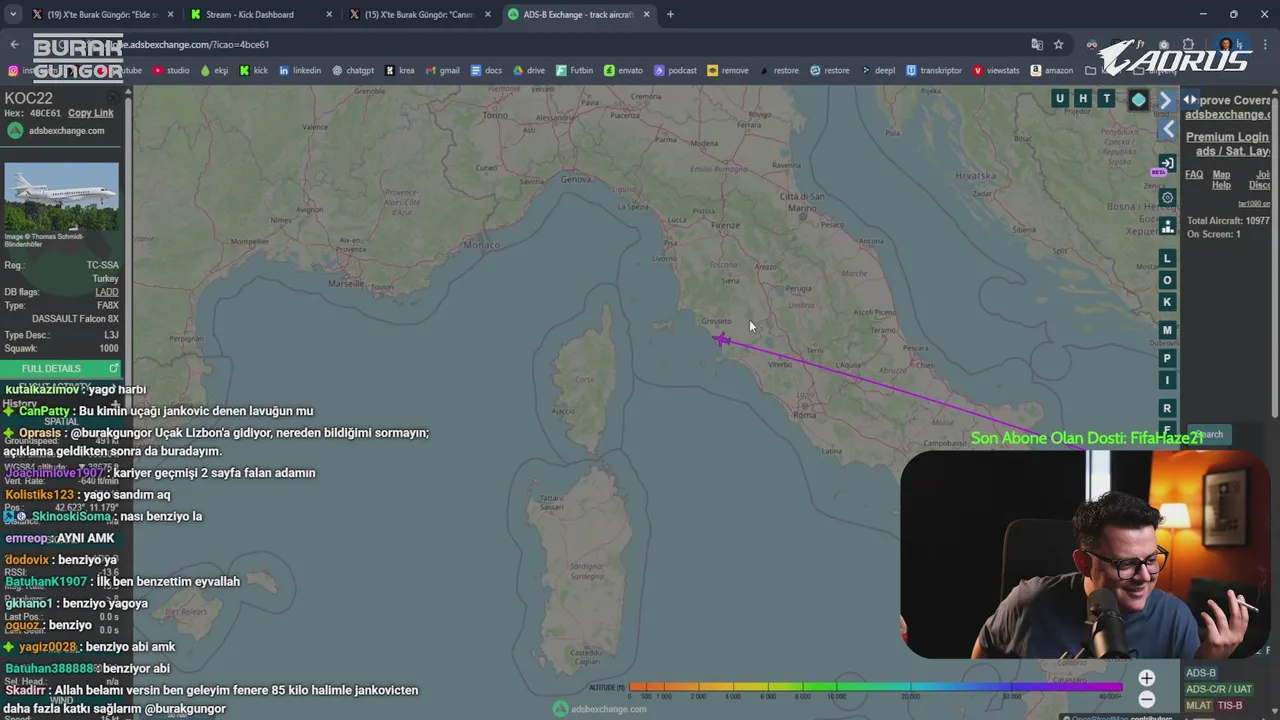Open the amazon bookmark
Image resolution: width=1280 pixels, height=720 pixels.
point(1051,70)
